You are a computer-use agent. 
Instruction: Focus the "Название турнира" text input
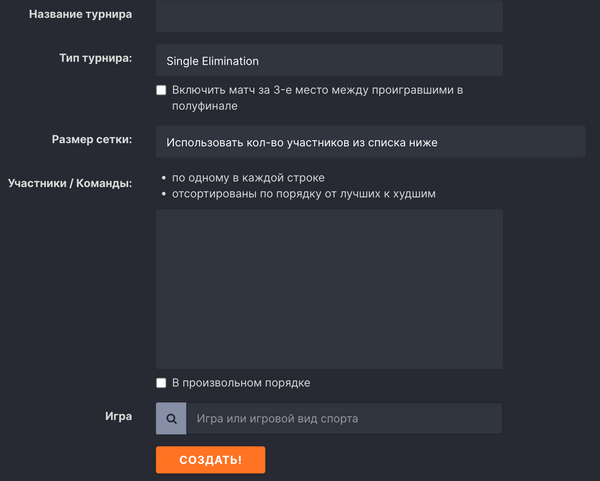click(329, 15)
